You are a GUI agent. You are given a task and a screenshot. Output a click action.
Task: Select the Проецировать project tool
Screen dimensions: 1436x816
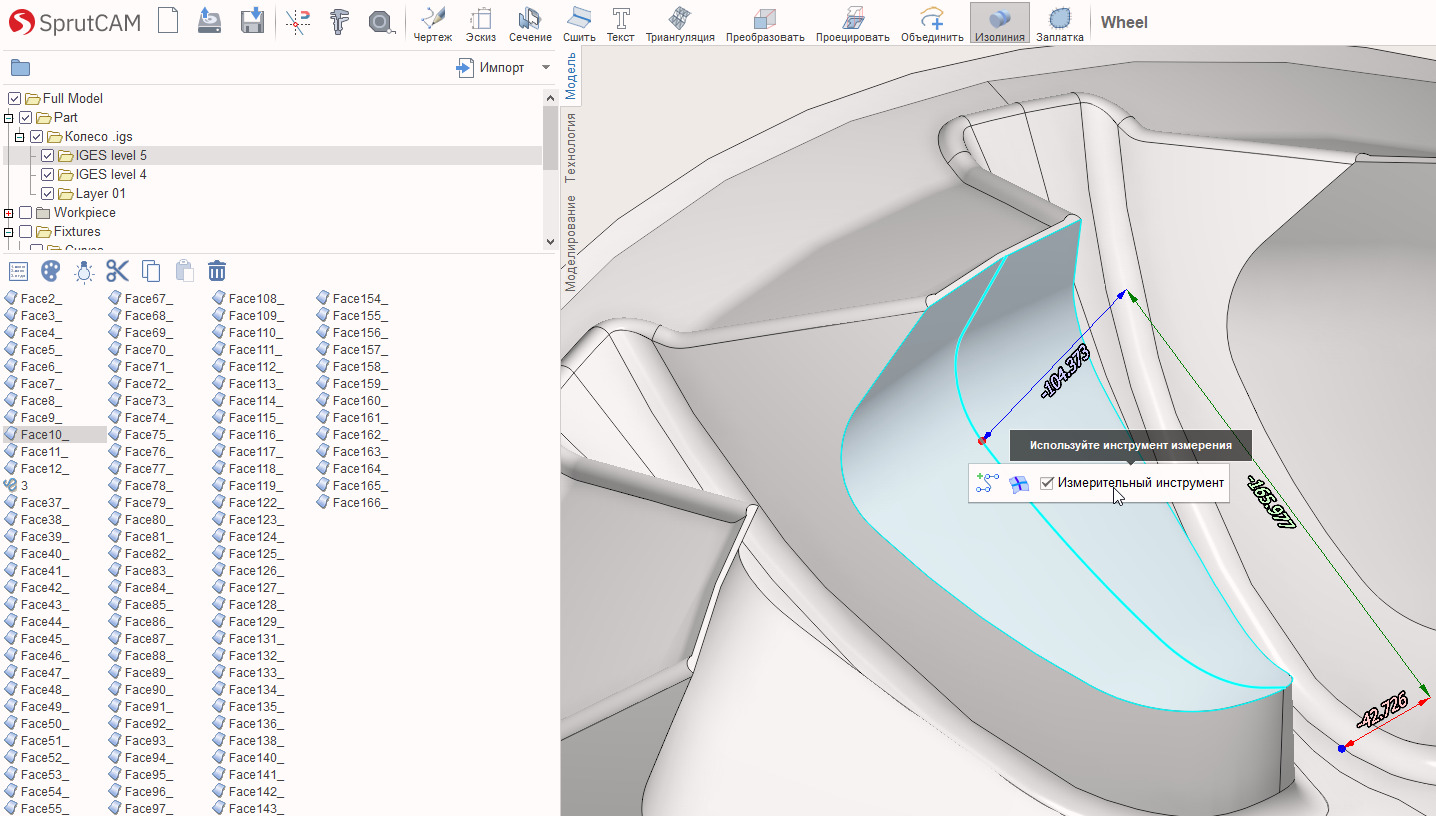click(852, 24)
